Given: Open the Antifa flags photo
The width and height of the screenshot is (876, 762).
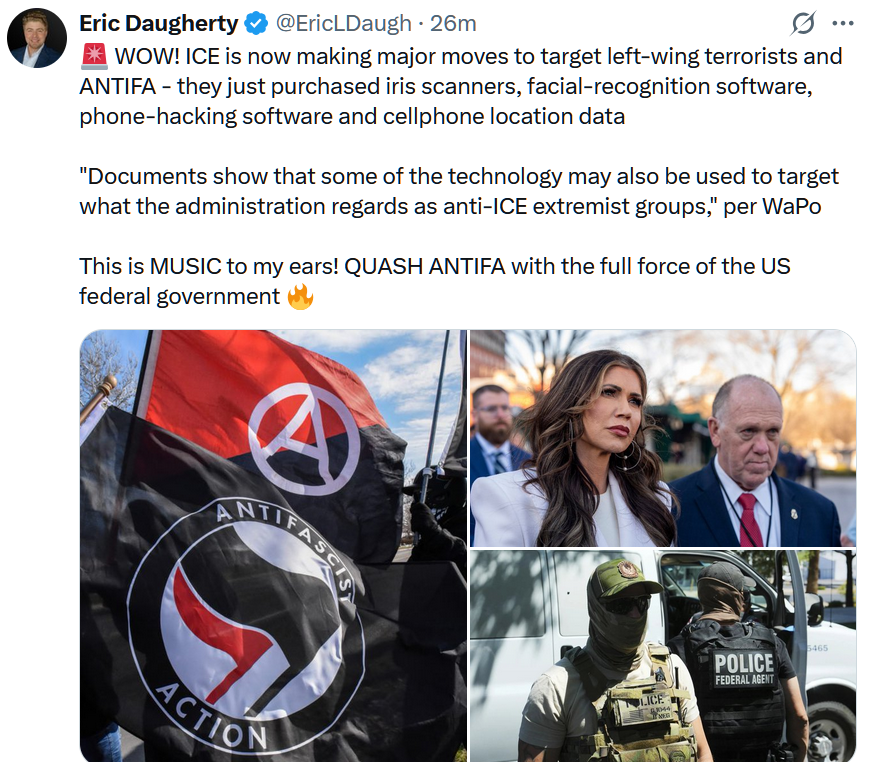Looking at the screenshot, I should (273, 545).
